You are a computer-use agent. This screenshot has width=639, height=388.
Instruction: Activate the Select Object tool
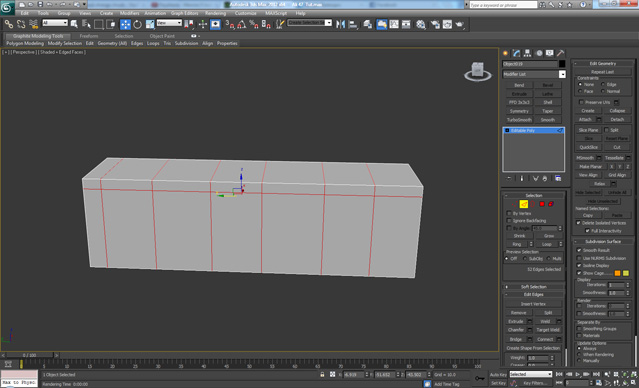(x=74, y=24)
